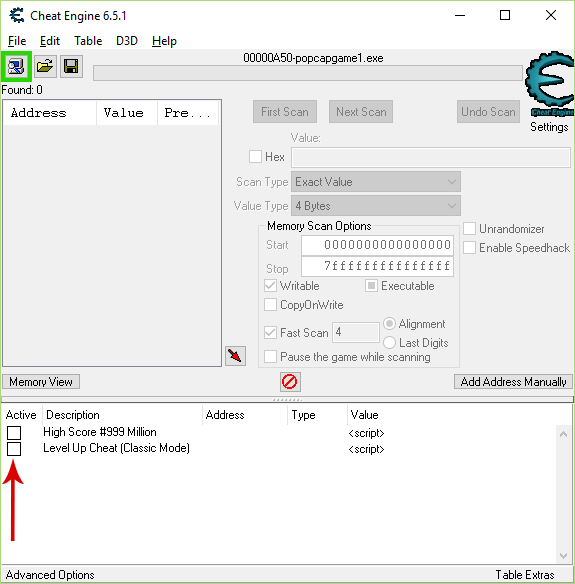The height and width of the screenshot is (584, 575).
Task: Click the Value column header in results
Action: (127, 113)
